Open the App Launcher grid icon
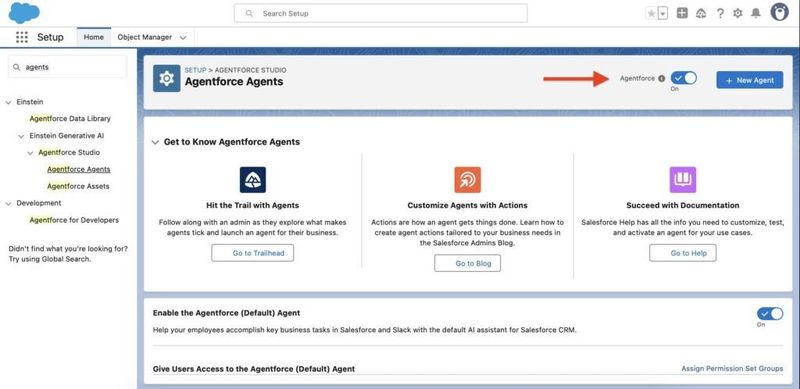This screenshot has height=389, width=800. (22, 37)
